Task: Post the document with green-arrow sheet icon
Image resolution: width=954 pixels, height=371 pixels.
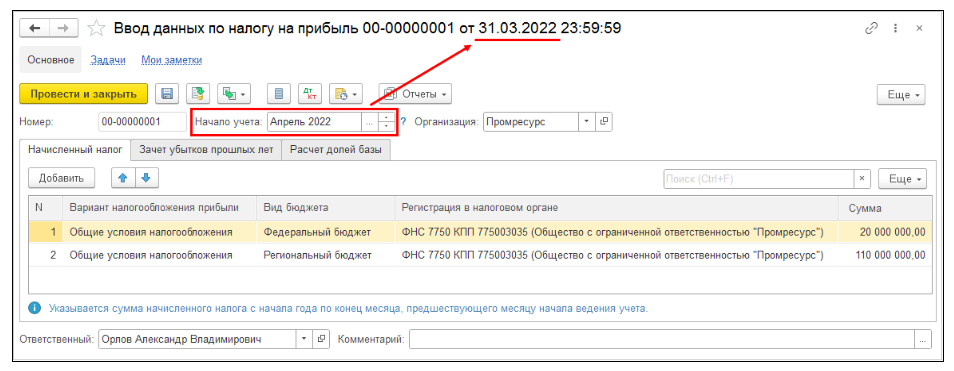Action: (x=197, y=94)
